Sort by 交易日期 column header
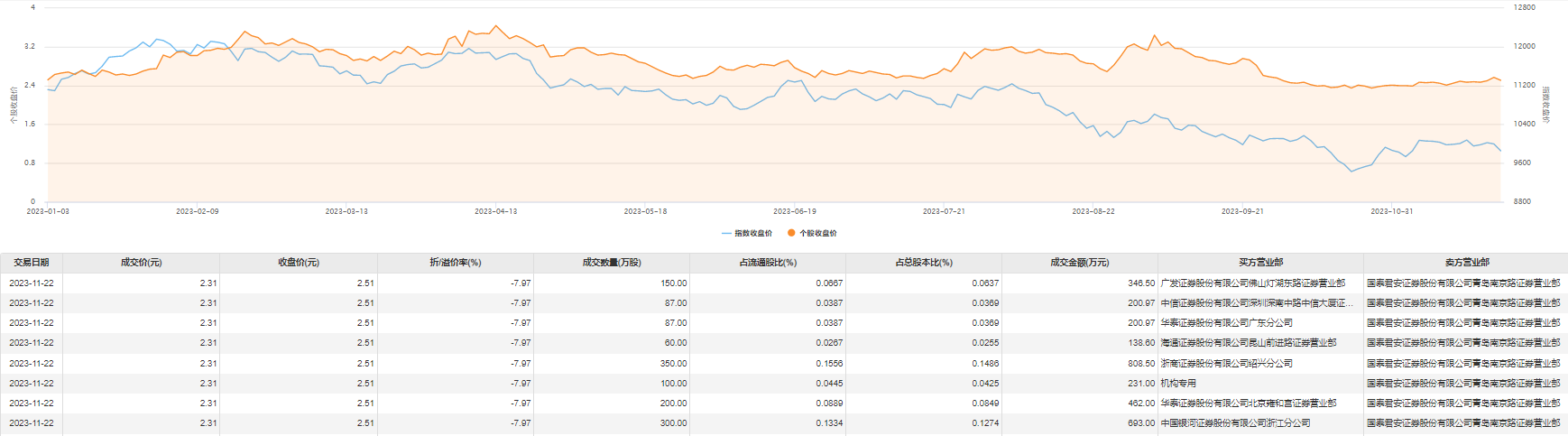 tap(32, 263)
